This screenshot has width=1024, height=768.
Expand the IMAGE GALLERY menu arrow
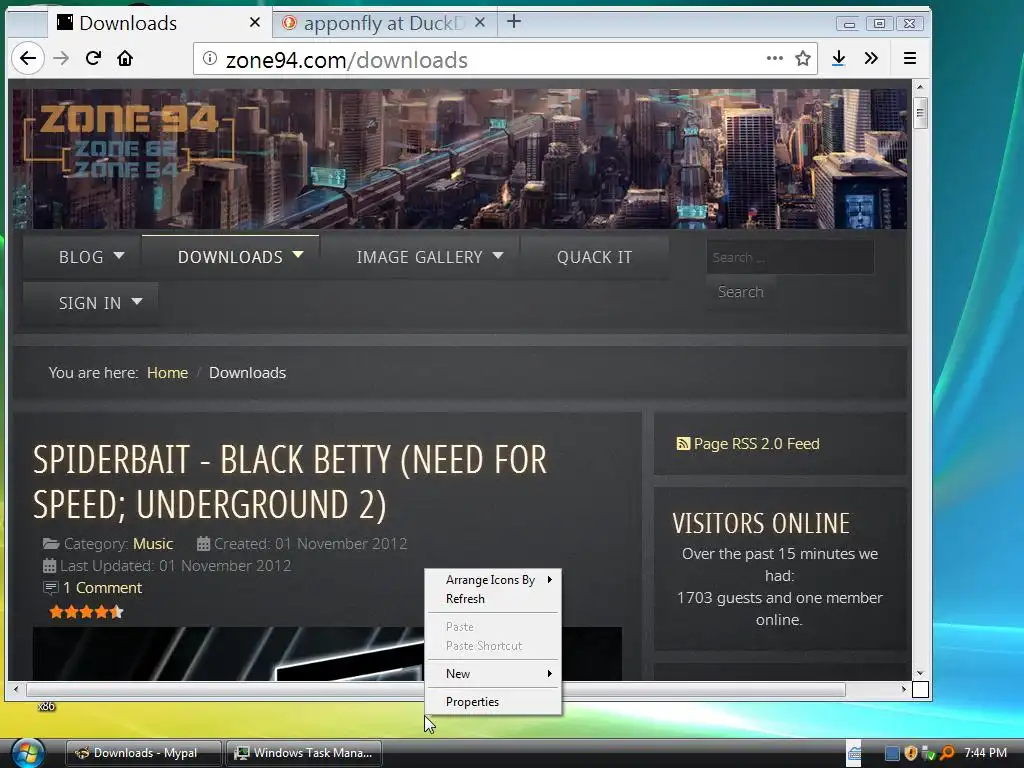(498, 255)
